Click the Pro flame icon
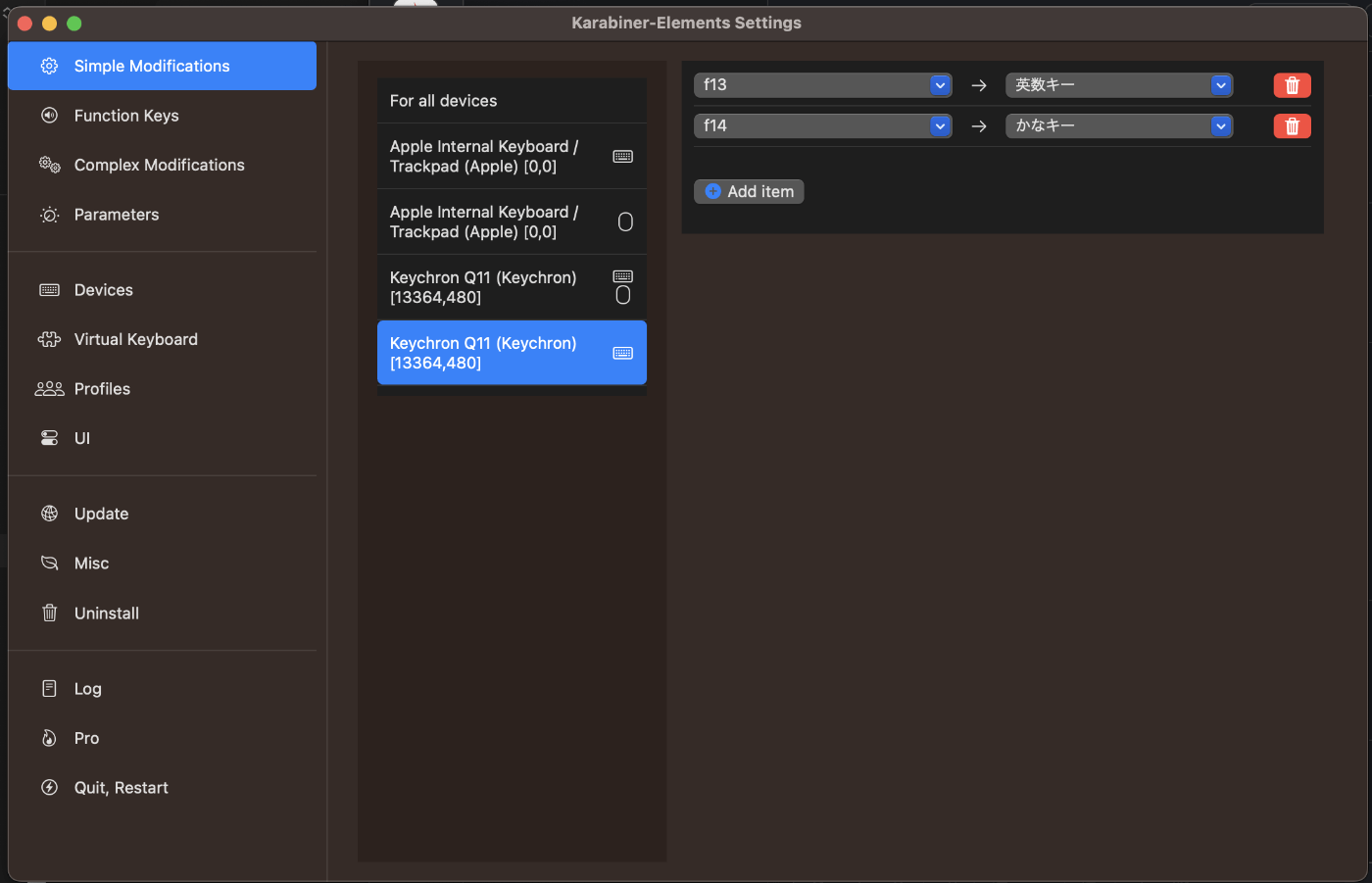Image resolution: width=1372 pixels, height=883 pixels. click(x=49, y=738)
